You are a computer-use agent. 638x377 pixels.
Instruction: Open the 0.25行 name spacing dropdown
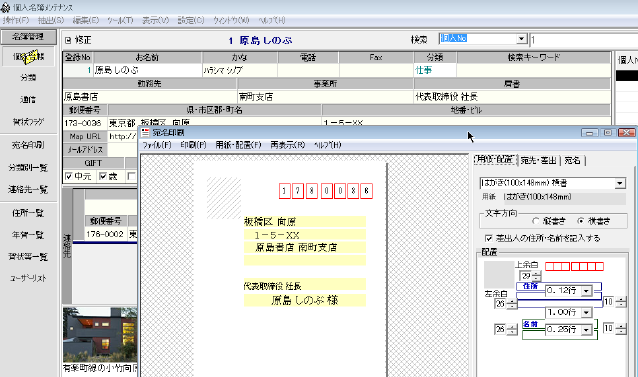click(586, 330)
